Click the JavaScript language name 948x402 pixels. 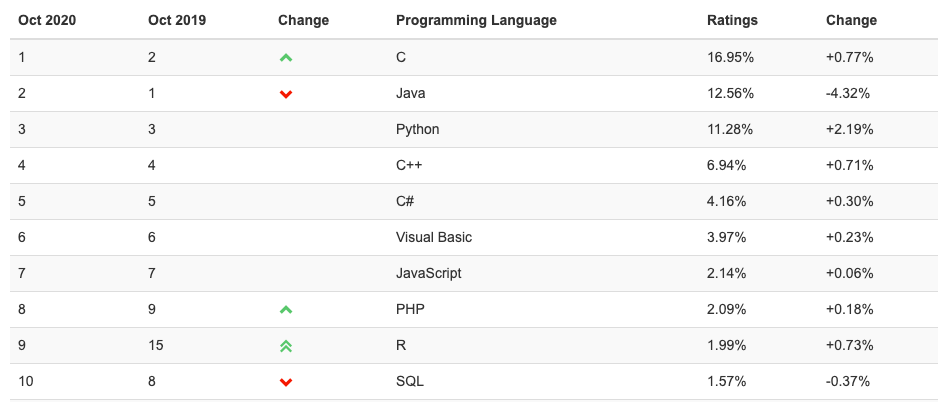tap(428, 273)
